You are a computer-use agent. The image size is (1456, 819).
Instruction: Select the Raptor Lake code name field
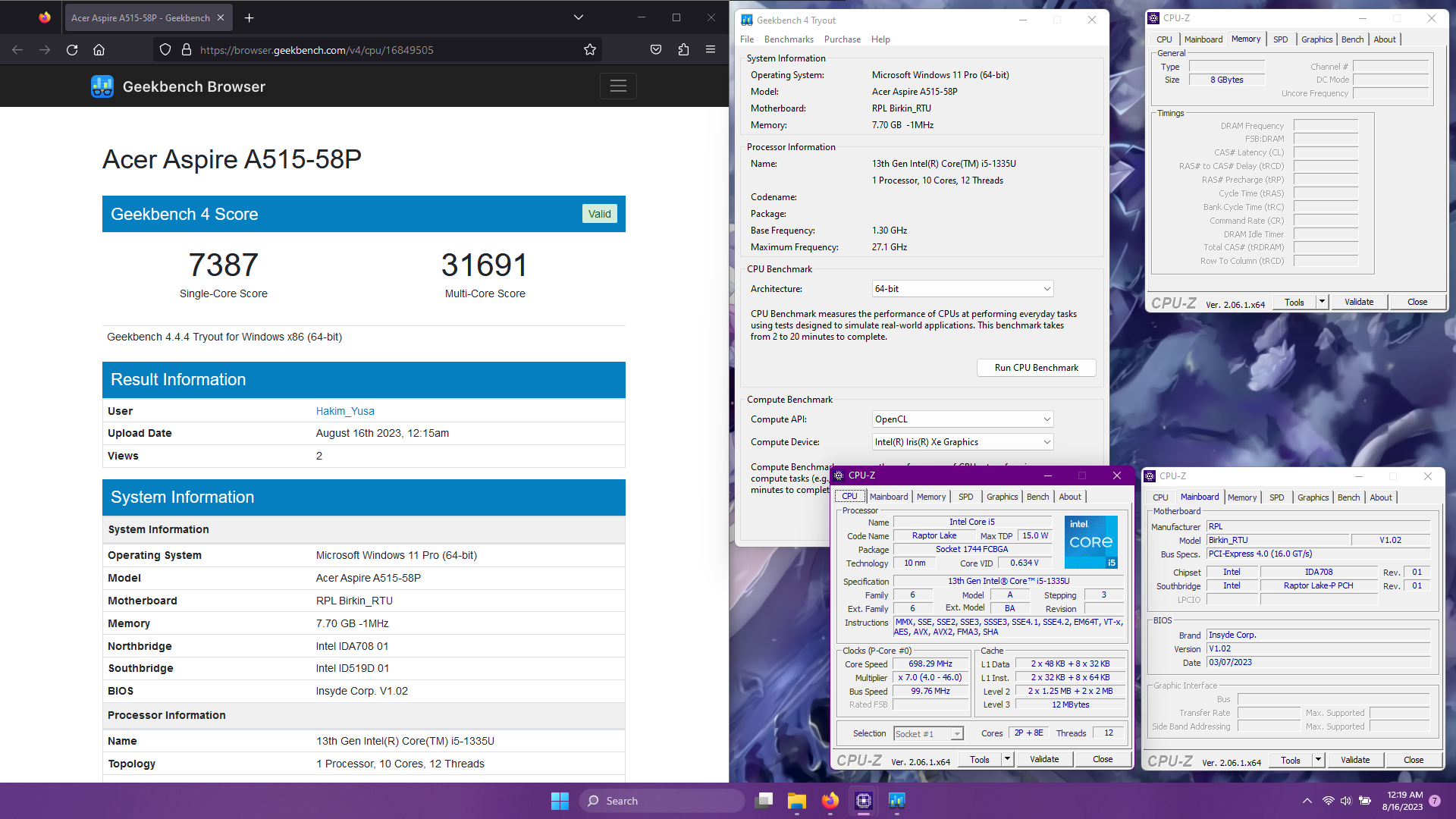pyautogui.click(x=934, y=535)
